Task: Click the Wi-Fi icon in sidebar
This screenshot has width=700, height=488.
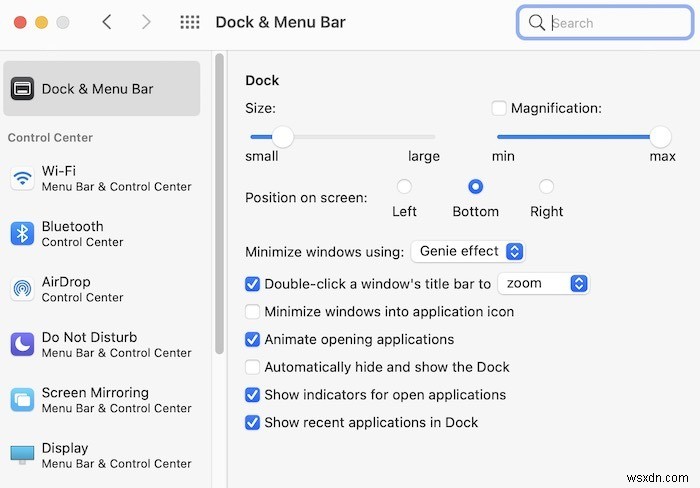Action: (22, 179)
